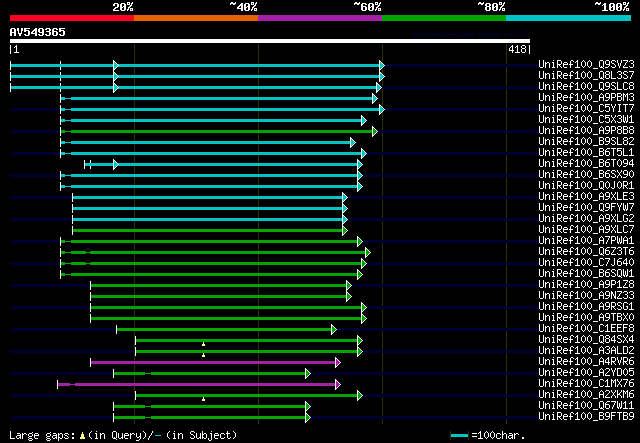This screenshot has width=640, height=443.
Task: Click the UniRef100_Q9SVZ3 hit label
Action: [586, 65]
